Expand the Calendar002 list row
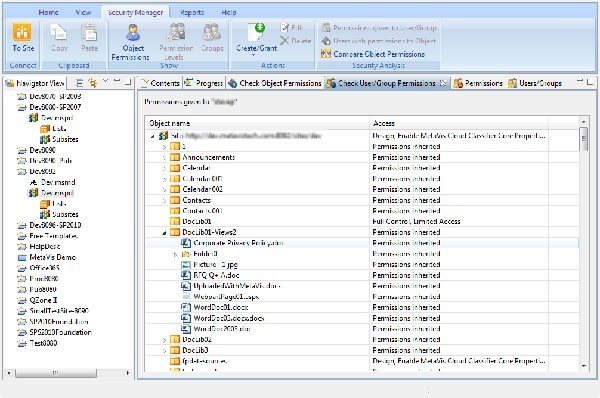The height and width of the screenshot is (398, 600). (164, 190)
